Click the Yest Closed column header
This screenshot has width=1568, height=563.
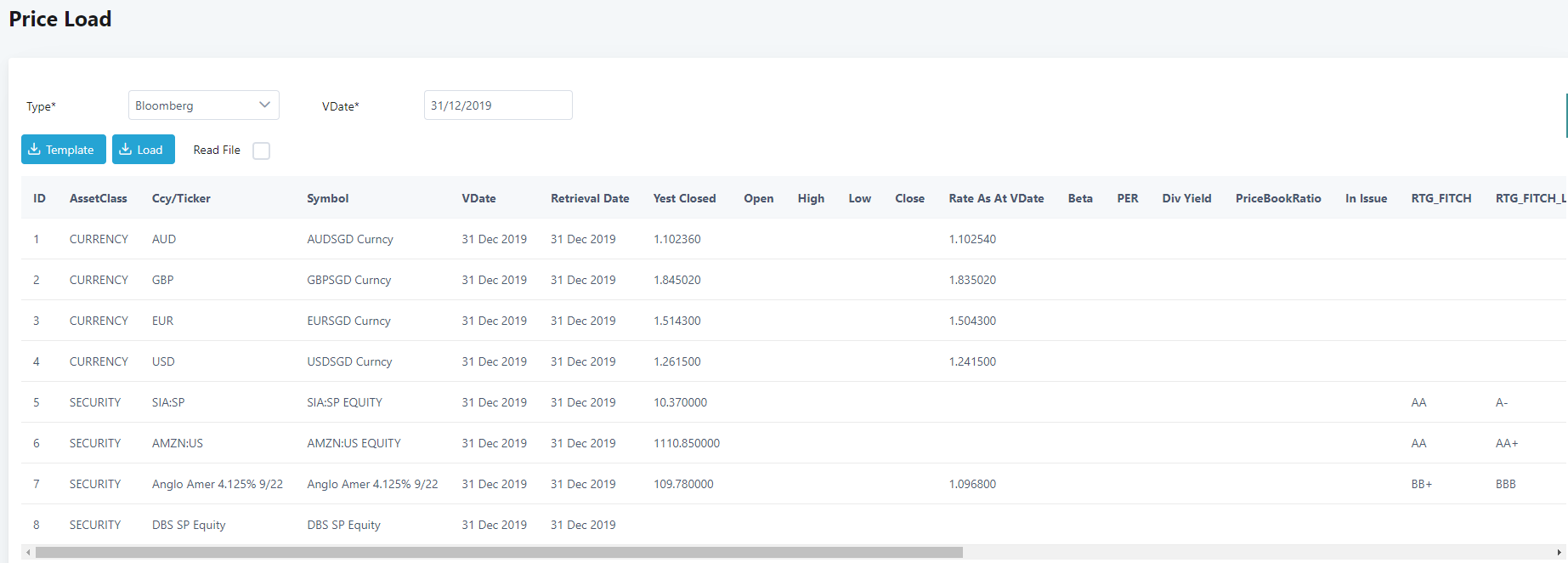point(684,198)
